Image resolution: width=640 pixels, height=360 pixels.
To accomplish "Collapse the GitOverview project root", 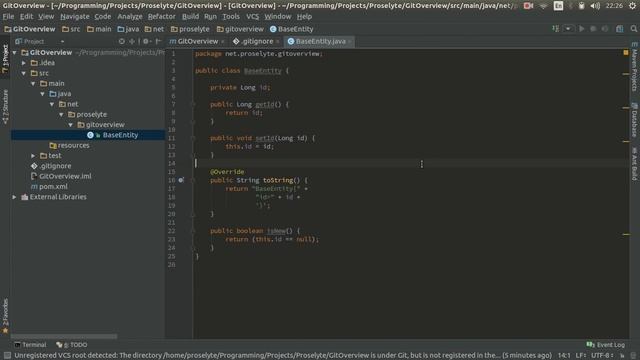I will (x=15, y=53).
